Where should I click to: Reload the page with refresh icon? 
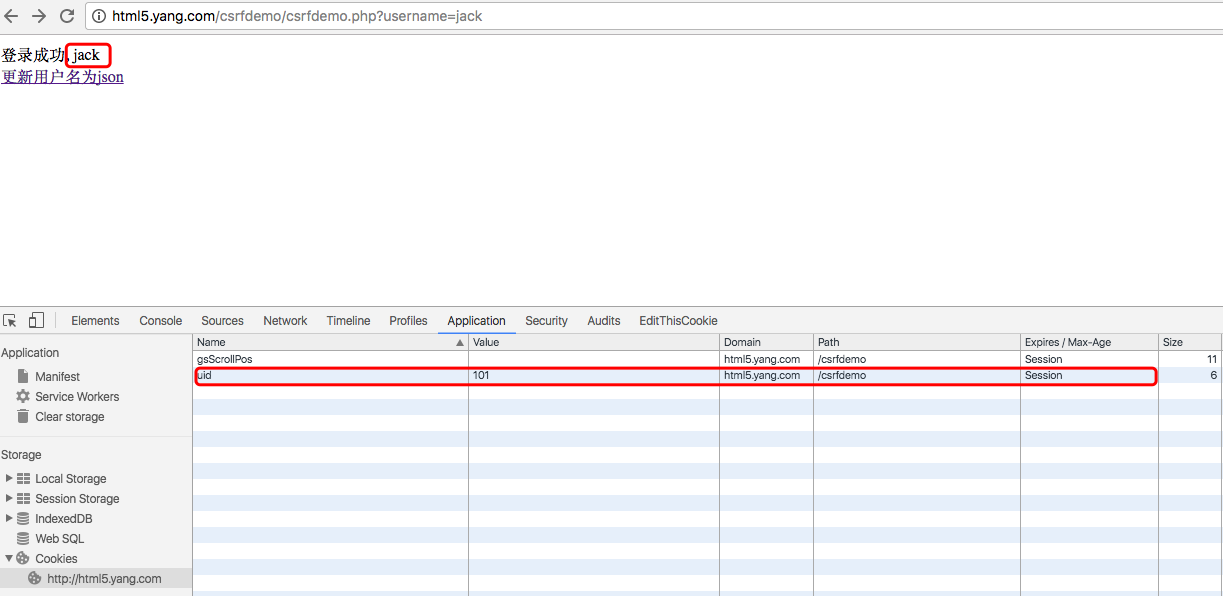pos(67,16)
